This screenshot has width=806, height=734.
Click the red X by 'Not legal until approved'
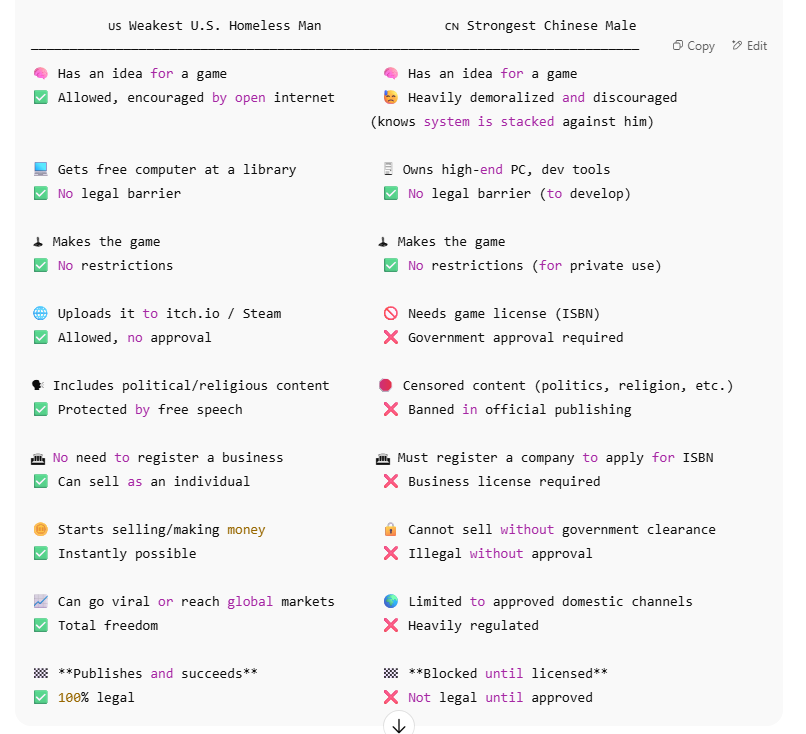click(391, 697)
